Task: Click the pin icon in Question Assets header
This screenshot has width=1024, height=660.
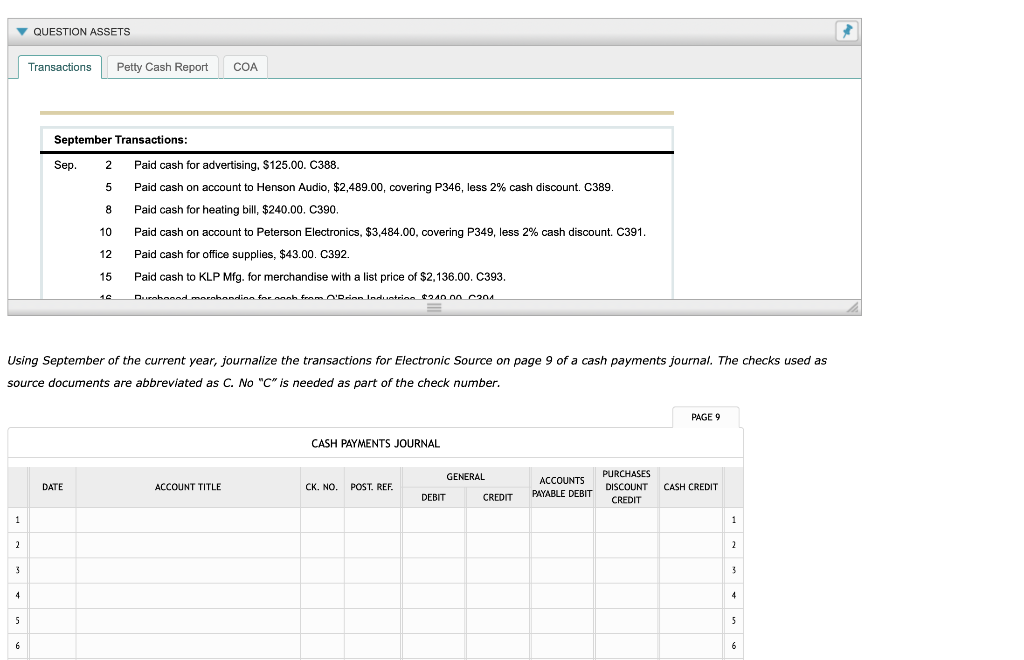Action: point(847,31)
